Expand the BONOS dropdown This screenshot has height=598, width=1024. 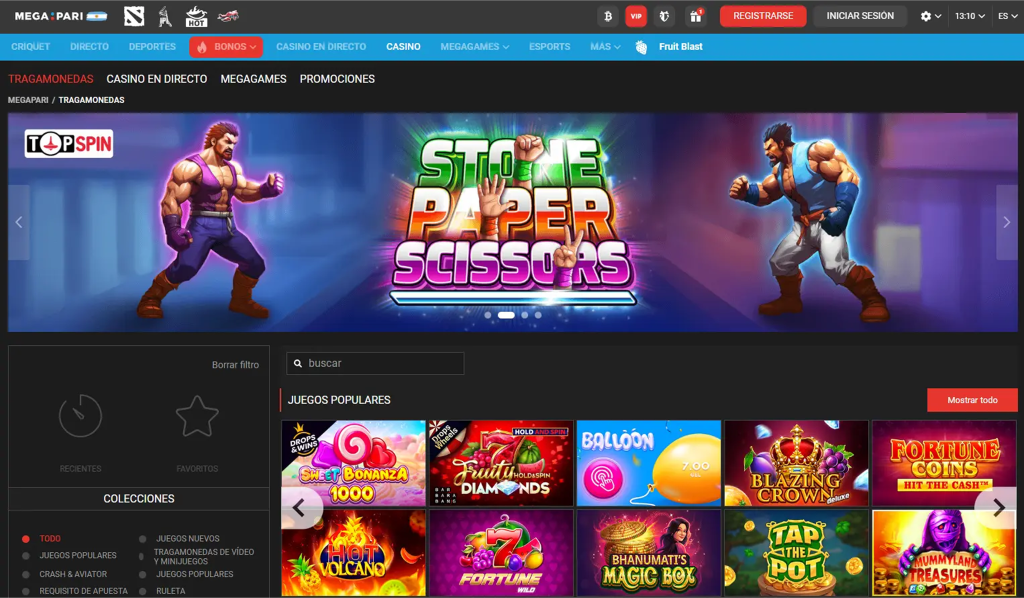pyautogui.click(x=226, y=46)
